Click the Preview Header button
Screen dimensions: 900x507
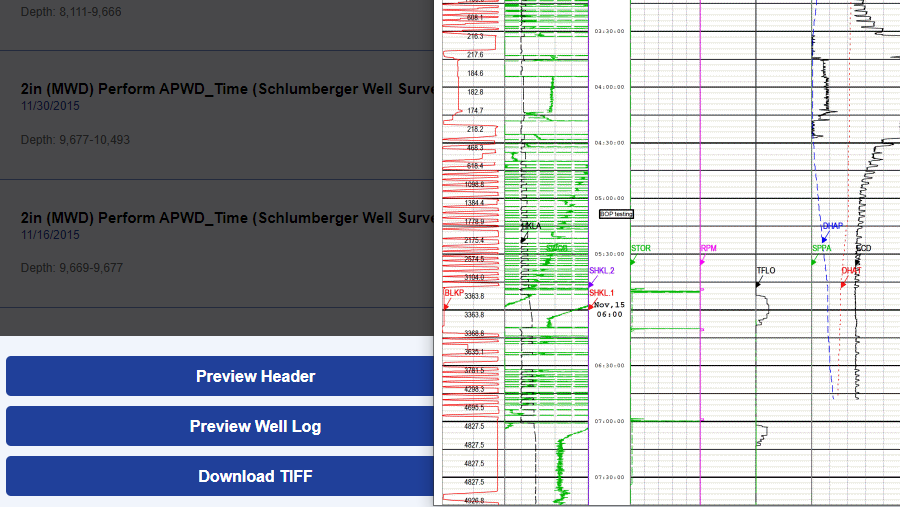coord(255,376)
